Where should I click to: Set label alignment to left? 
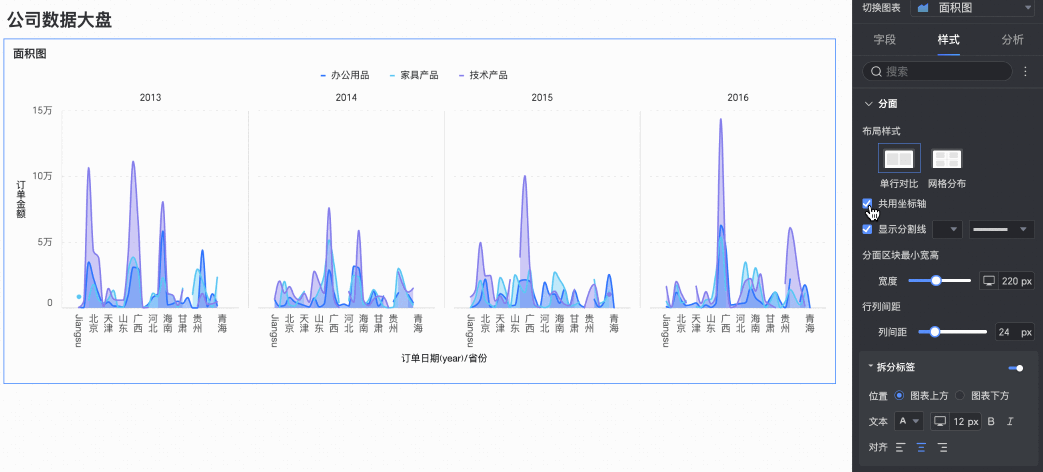900,447
